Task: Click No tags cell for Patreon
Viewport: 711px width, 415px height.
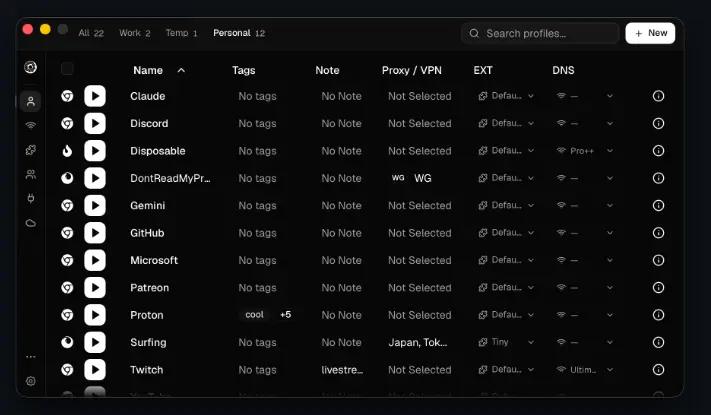Action: pyautogui.click(x=257, y=288)
